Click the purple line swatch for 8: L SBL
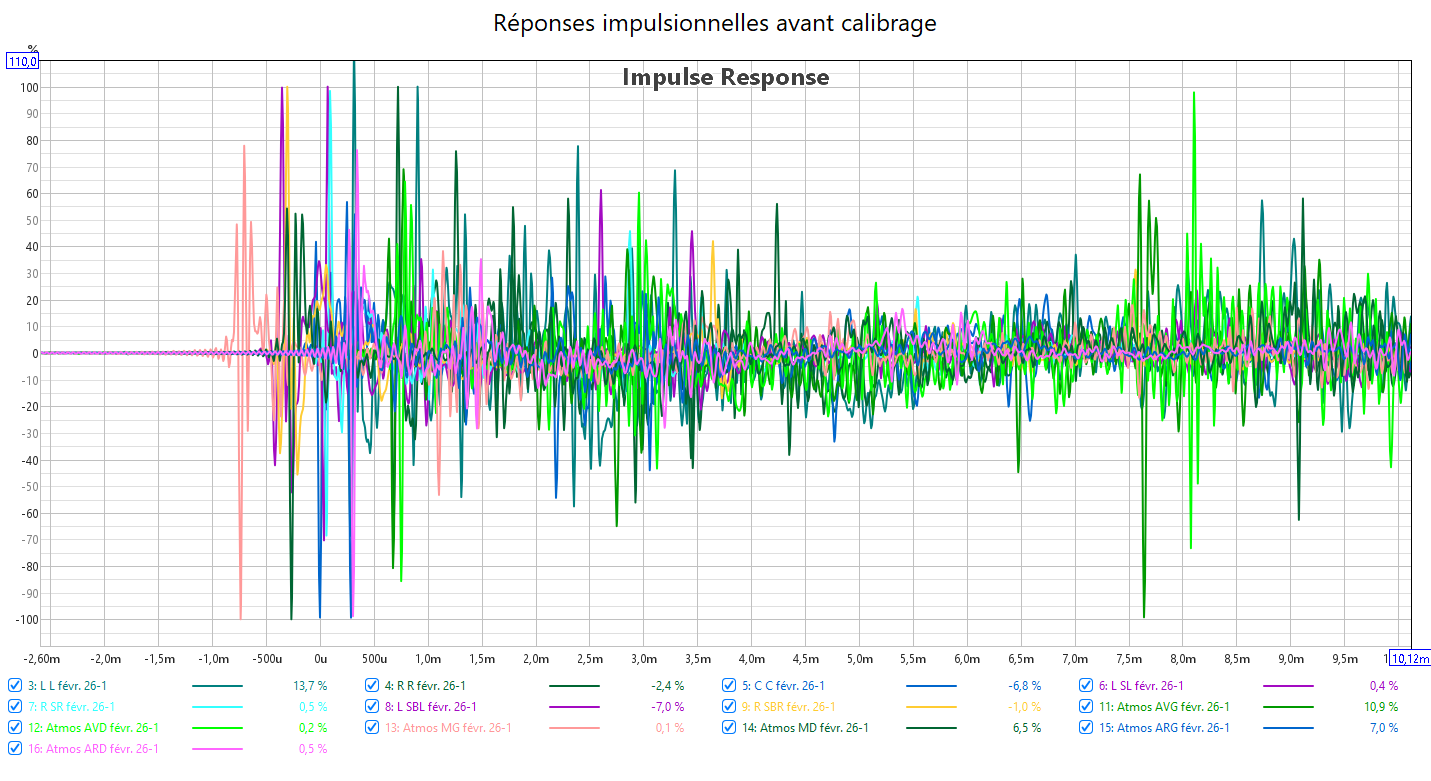 pyautogui.click(x=574, y=707)
